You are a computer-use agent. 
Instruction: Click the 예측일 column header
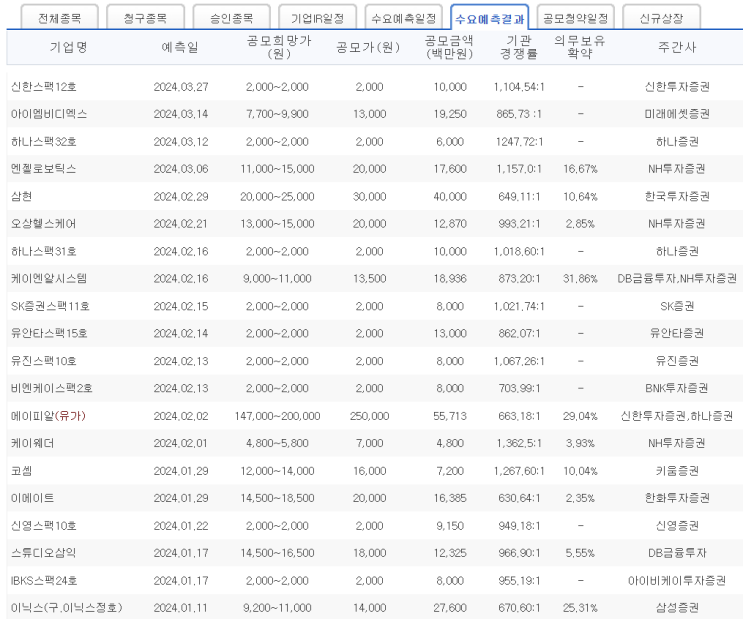tap(180, 47)
